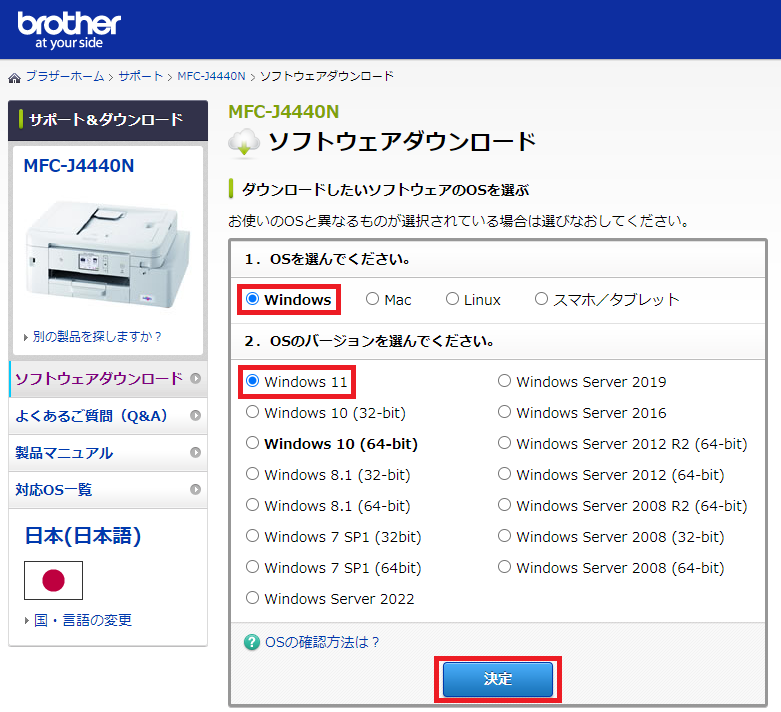The width and height of the screenshot is (781, 712).
Task: Select the Linux OS radio button
Action: tap(452, 299)
